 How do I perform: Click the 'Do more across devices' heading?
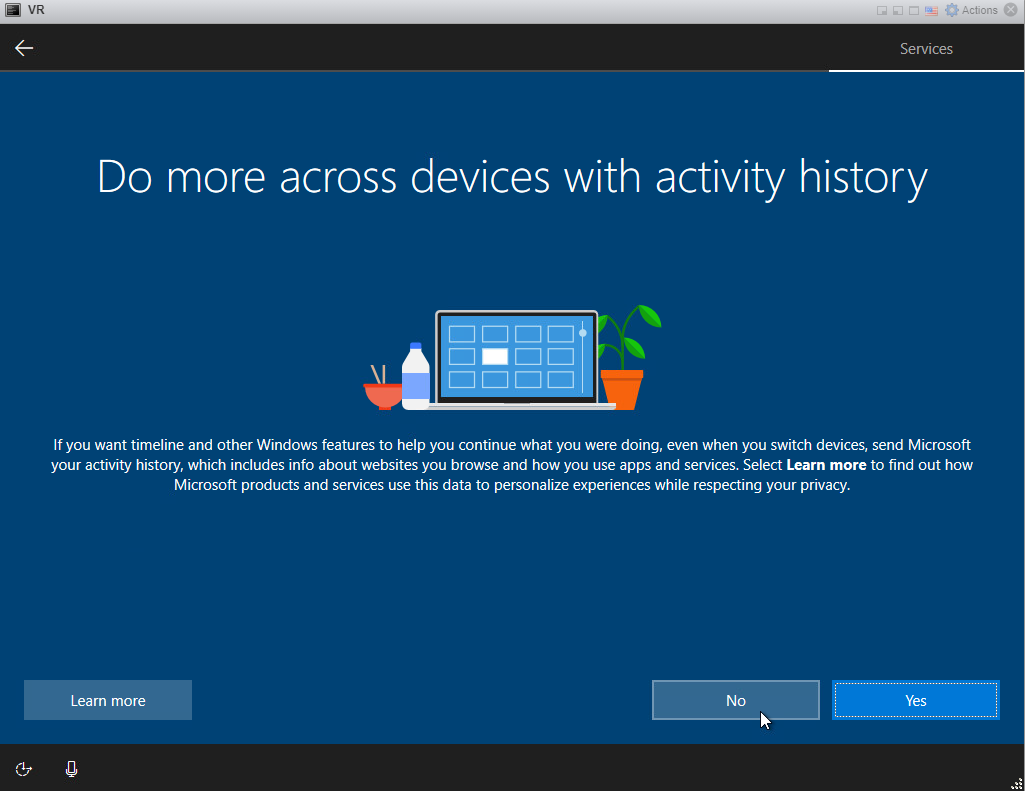click(x=512, y=177)
